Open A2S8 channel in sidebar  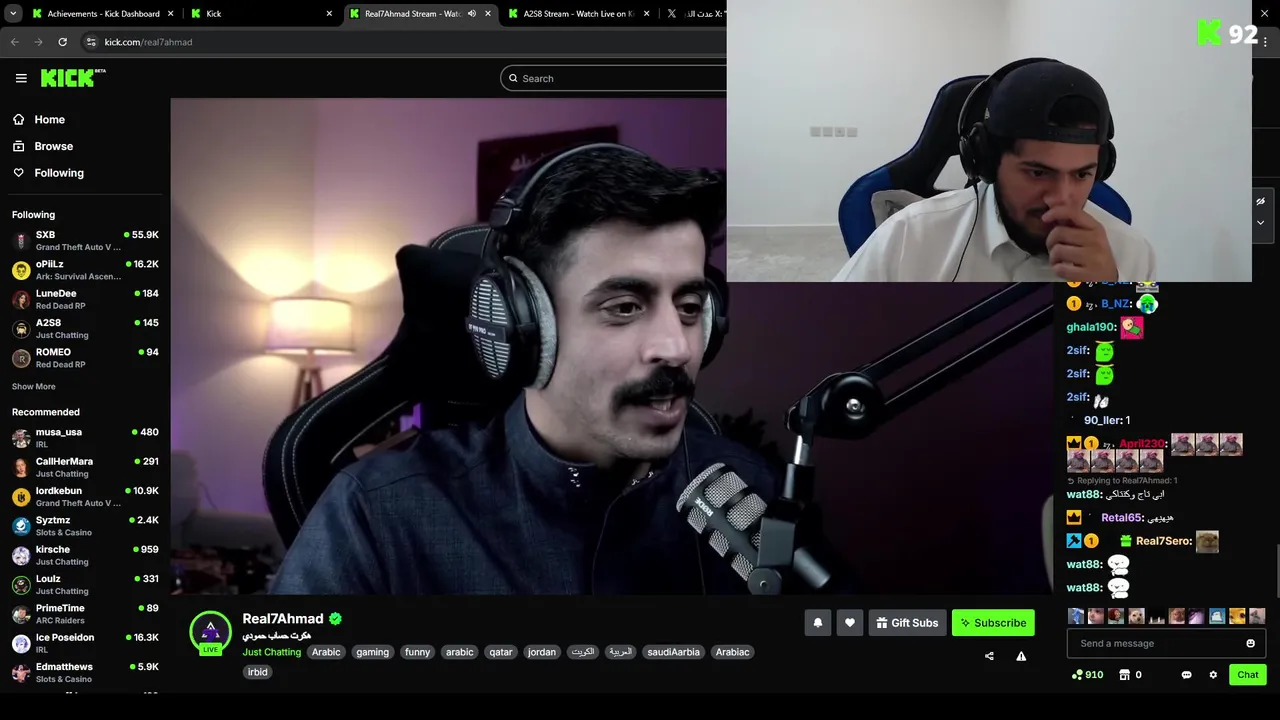point(85,329)
